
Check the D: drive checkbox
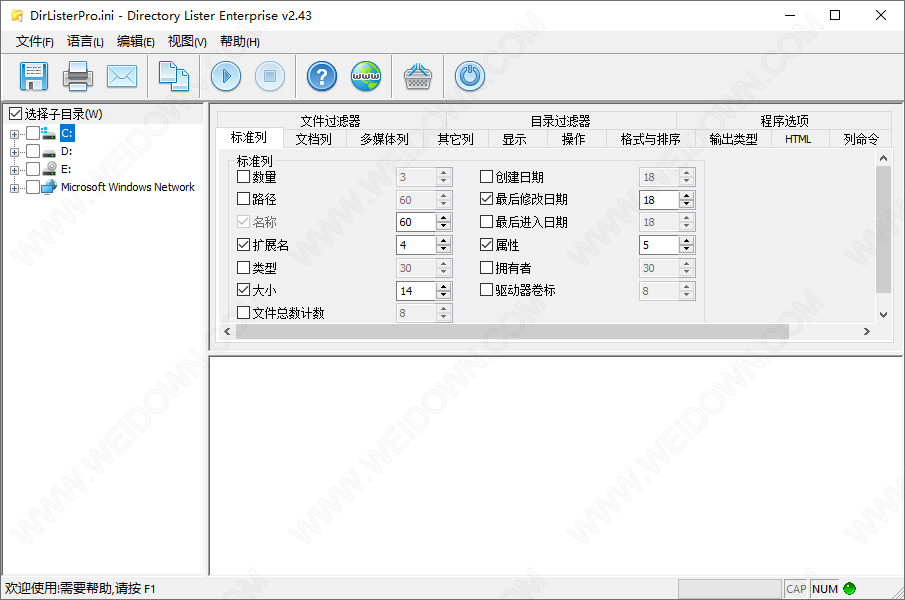[33, 151]
